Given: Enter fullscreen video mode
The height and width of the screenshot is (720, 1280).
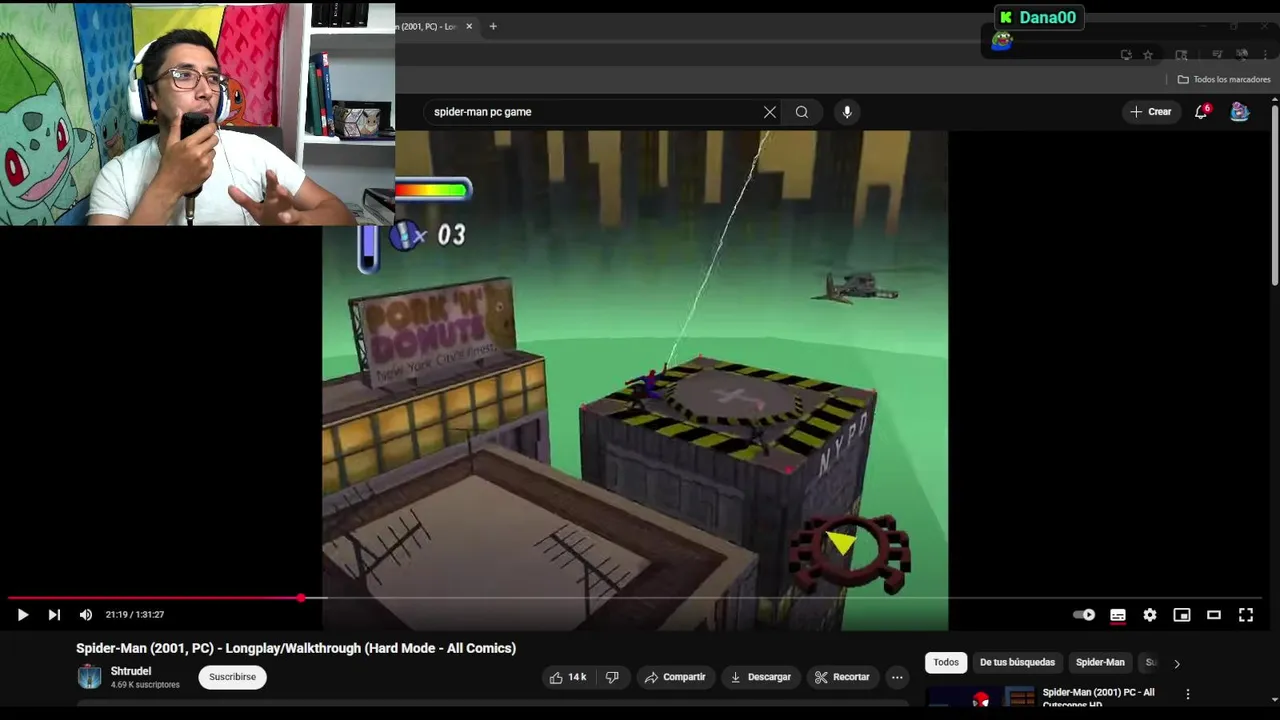Looking at the screenshot, I should [1246, 615].
